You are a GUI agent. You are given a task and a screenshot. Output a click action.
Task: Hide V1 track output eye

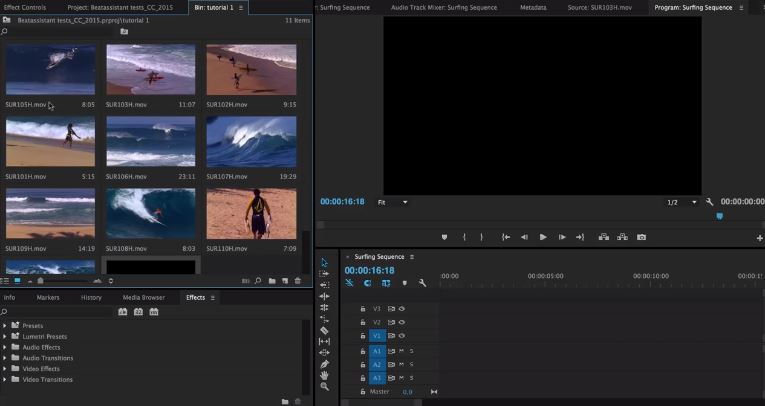tap(402, 336)
